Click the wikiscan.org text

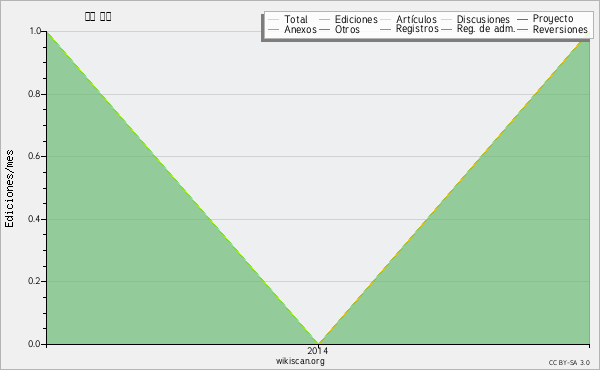300,361
